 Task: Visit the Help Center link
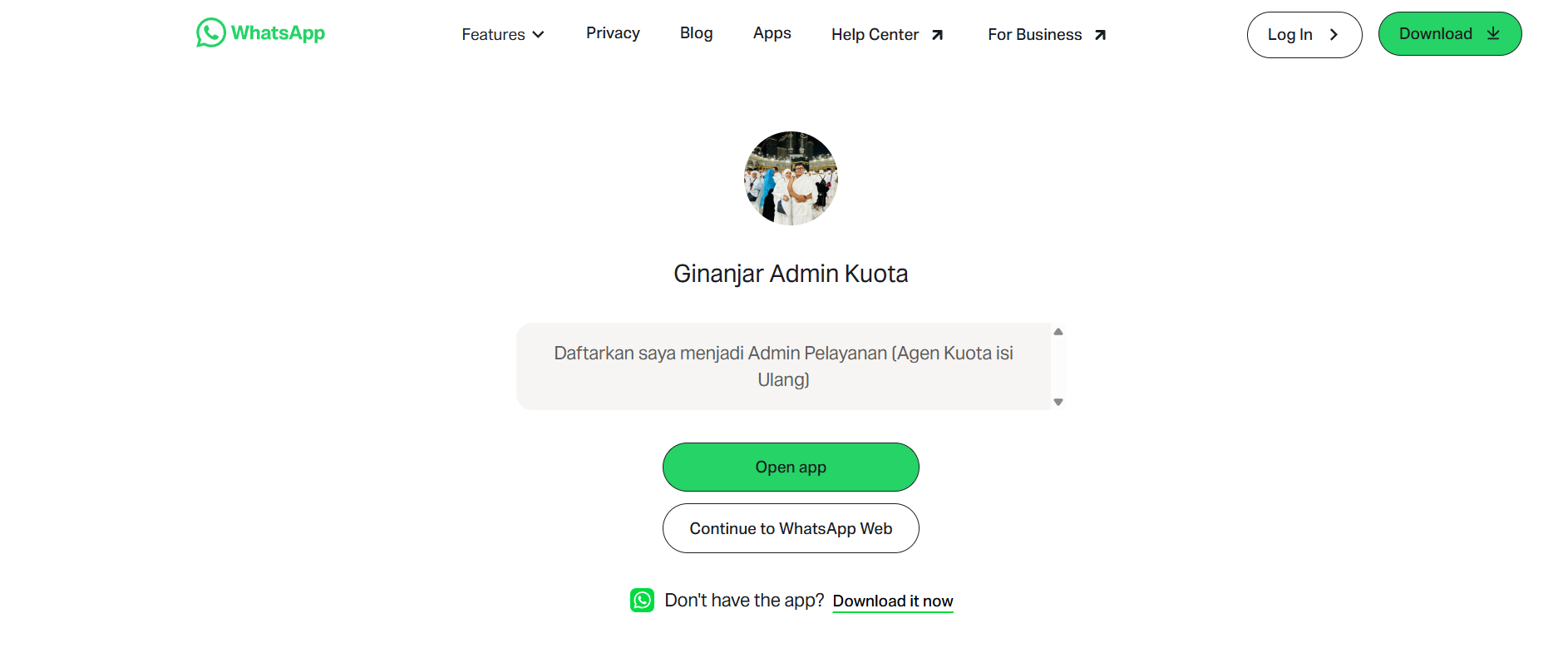click(x=887, y=34)
